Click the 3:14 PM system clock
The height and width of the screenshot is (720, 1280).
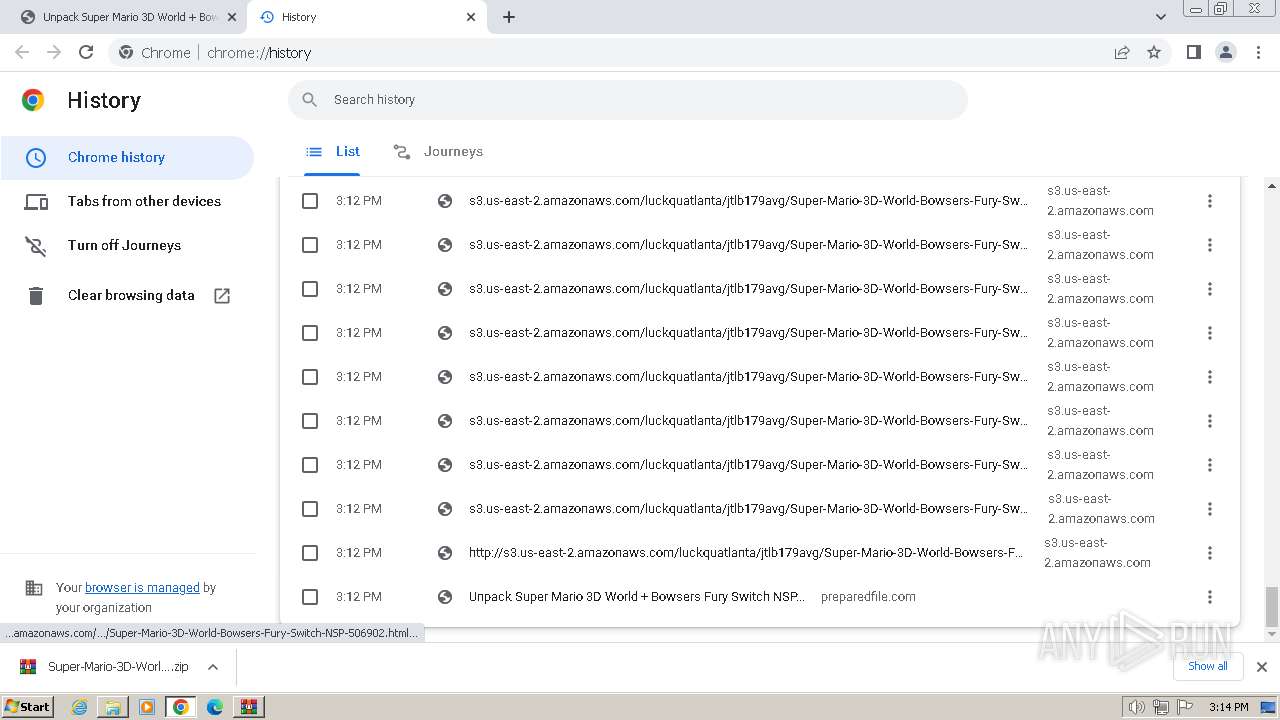coord(1228,707)
